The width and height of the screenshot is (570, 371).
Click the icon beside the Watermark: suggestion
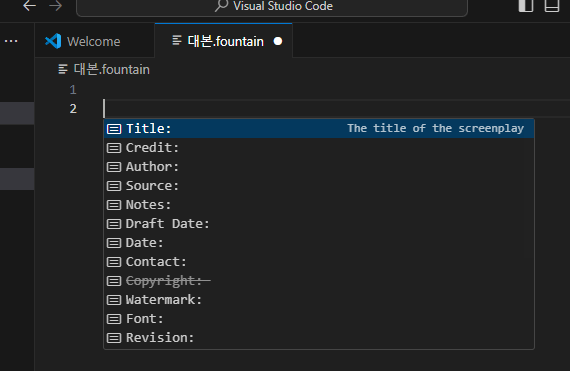114,300
